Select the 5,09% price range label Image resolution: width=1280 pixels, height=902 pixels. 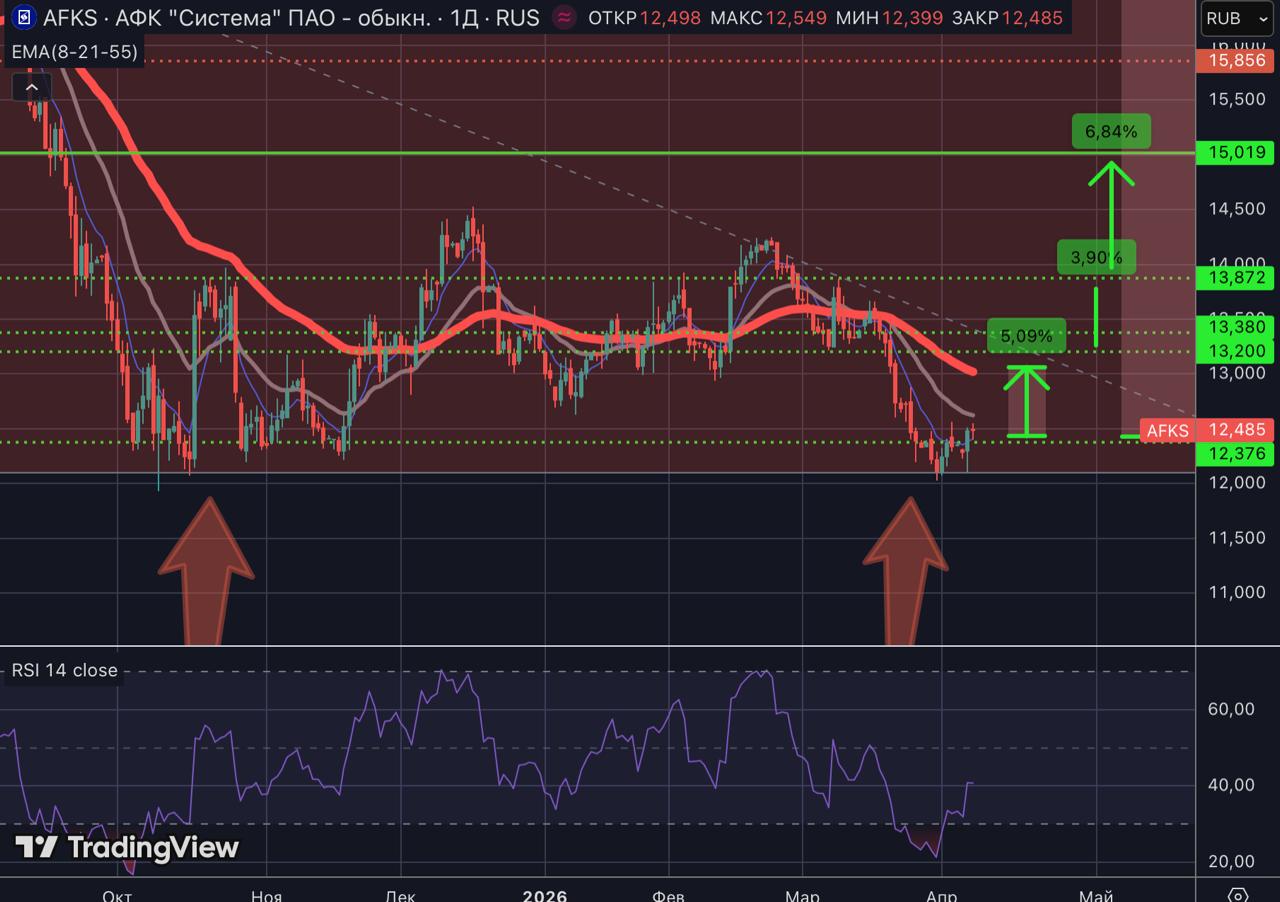[1026, 335]
